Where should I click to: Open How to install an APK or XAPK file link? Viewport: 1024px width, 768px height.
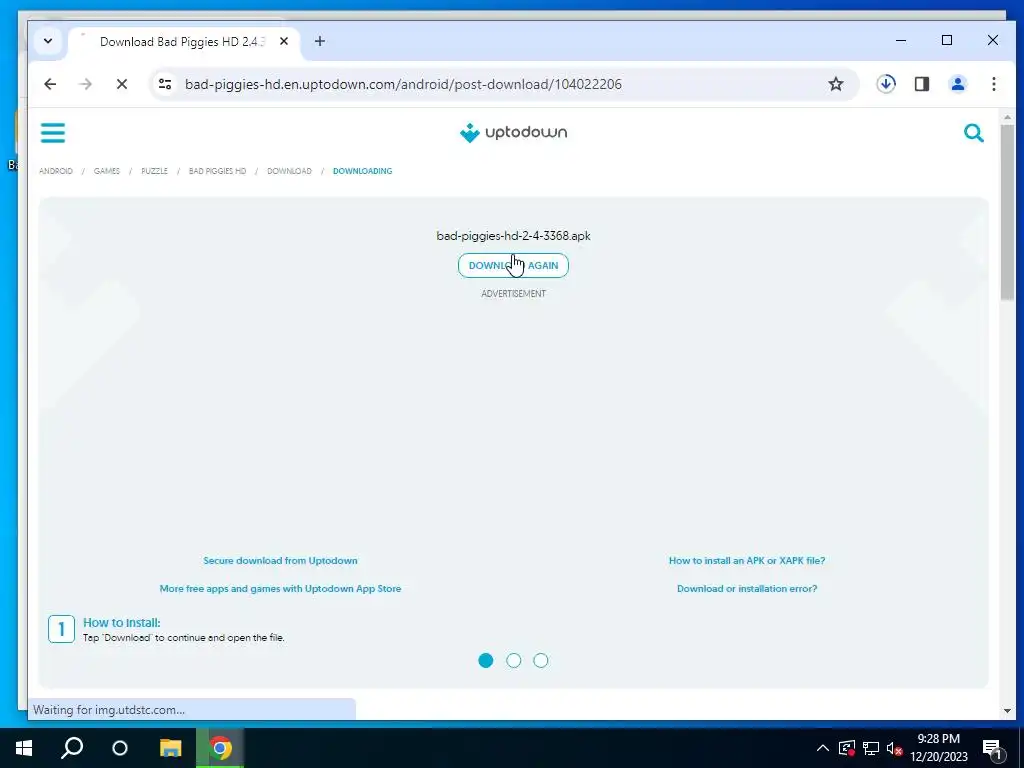(x=746, y=560)
